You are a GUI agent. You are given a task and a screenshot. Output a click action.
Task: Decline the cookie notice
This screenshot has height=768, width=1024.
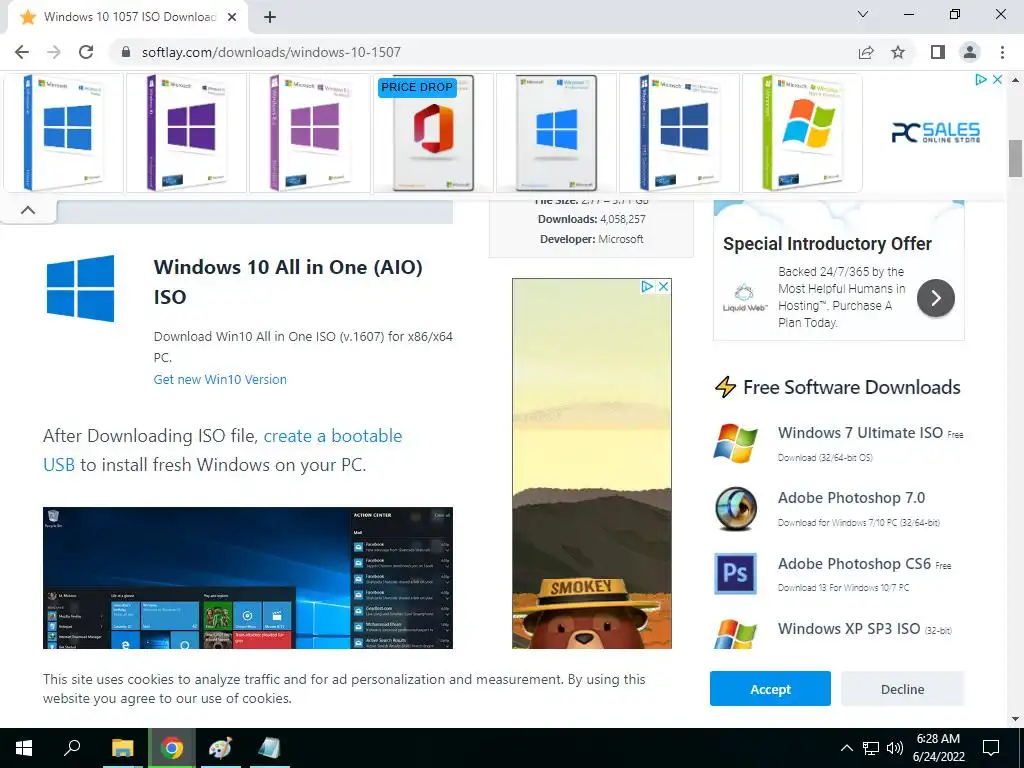click(x=903, y=689)
